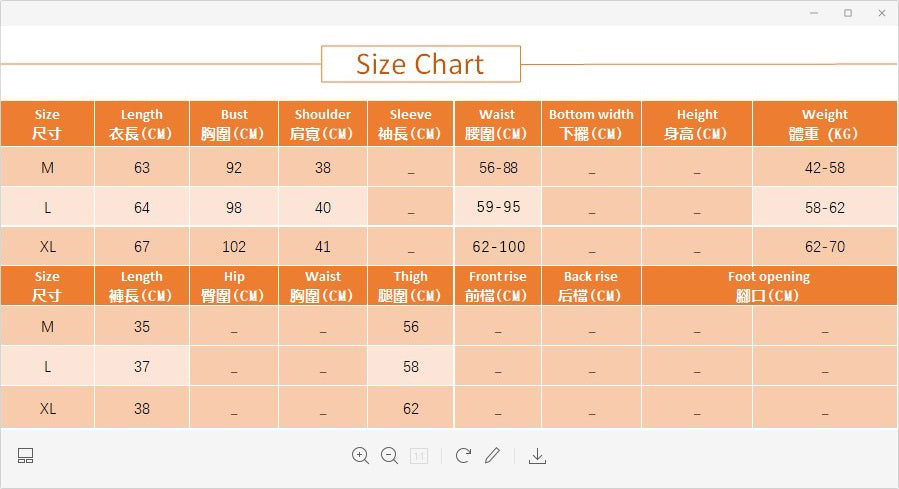Click the Size Chart title box
This screenshot has height=489, width=899.
coord(420,65)
